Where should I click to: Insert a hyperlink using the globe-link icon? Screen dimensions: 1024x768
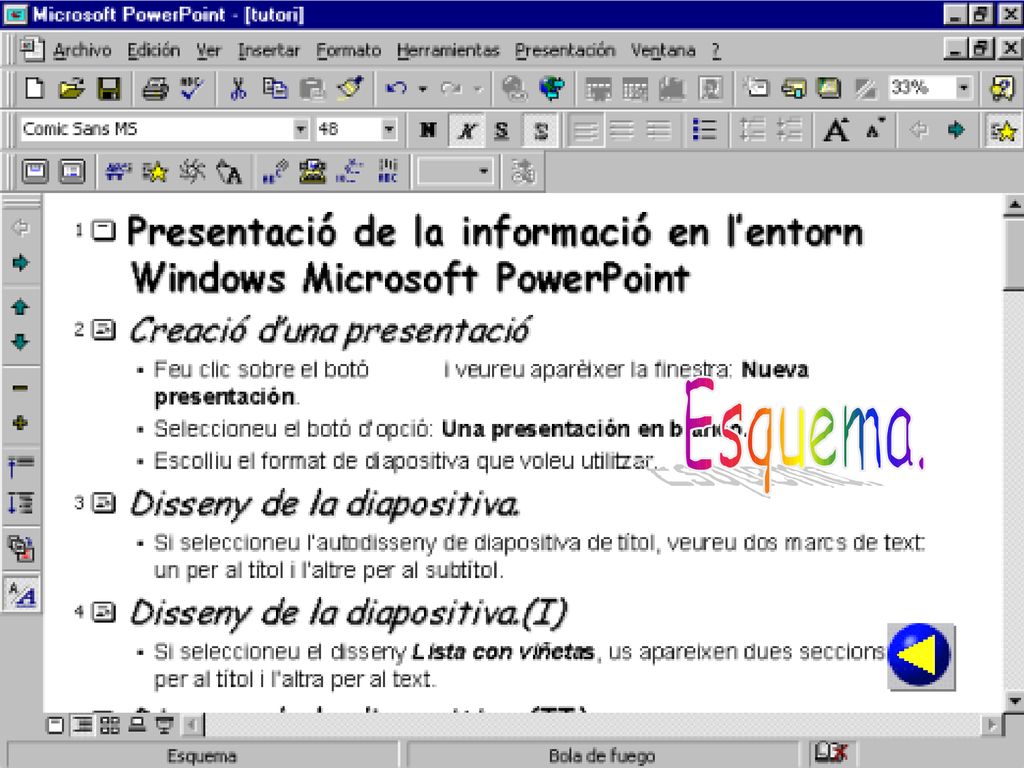coord(514,88)
